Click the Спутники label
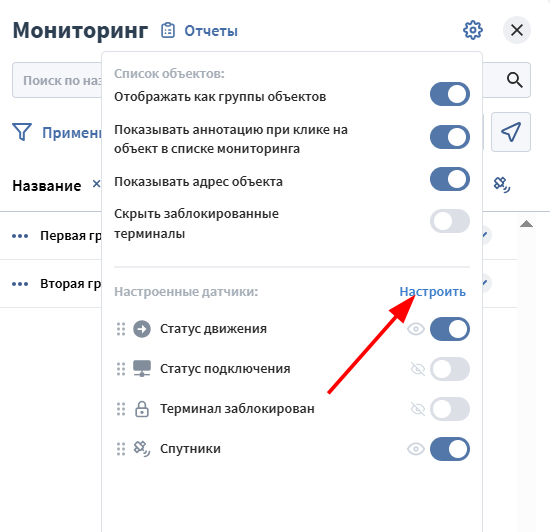The image size is (550, 532). pos(190,449)
